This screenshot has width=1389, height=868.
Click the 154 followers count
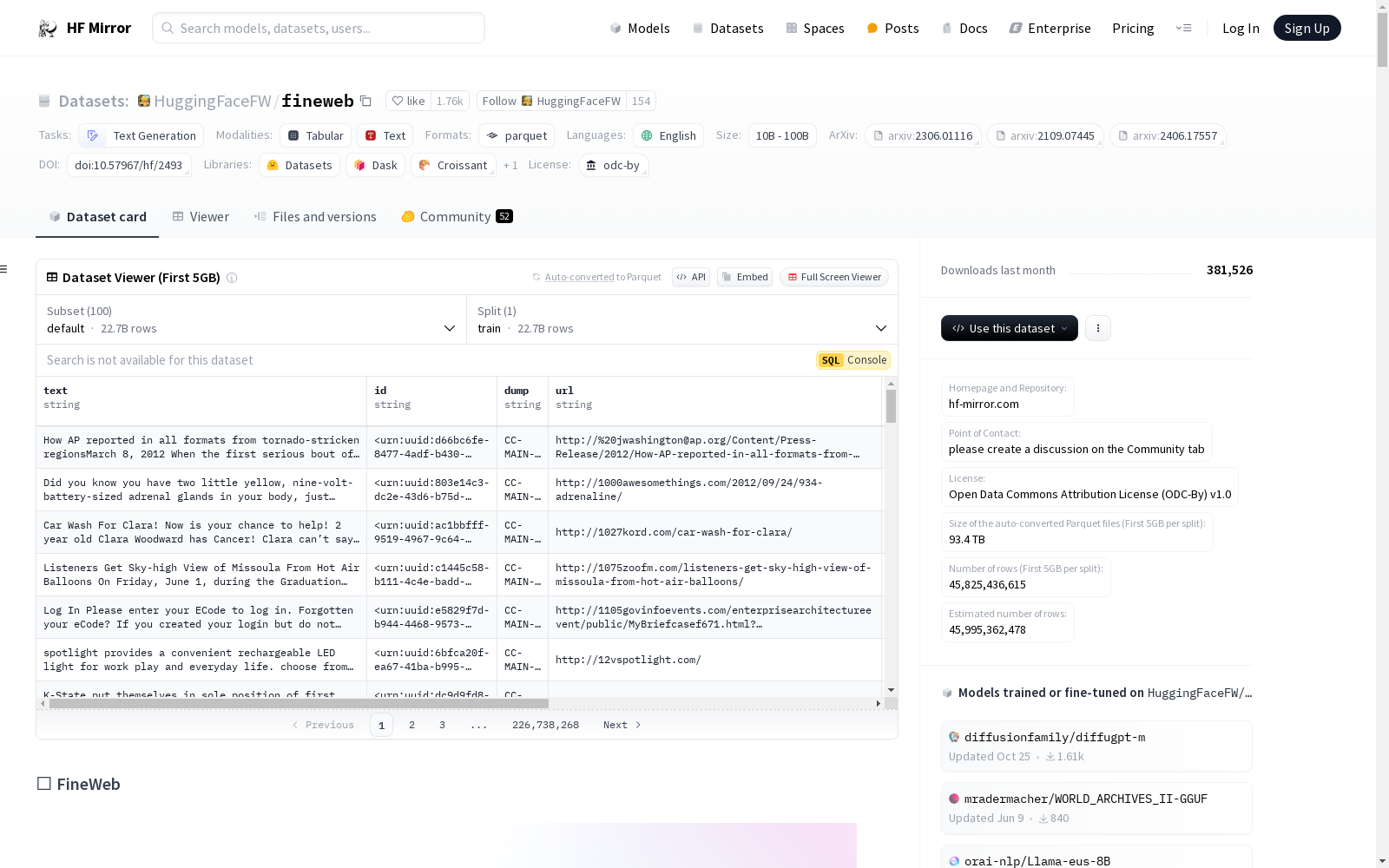(x=641, y=102)
